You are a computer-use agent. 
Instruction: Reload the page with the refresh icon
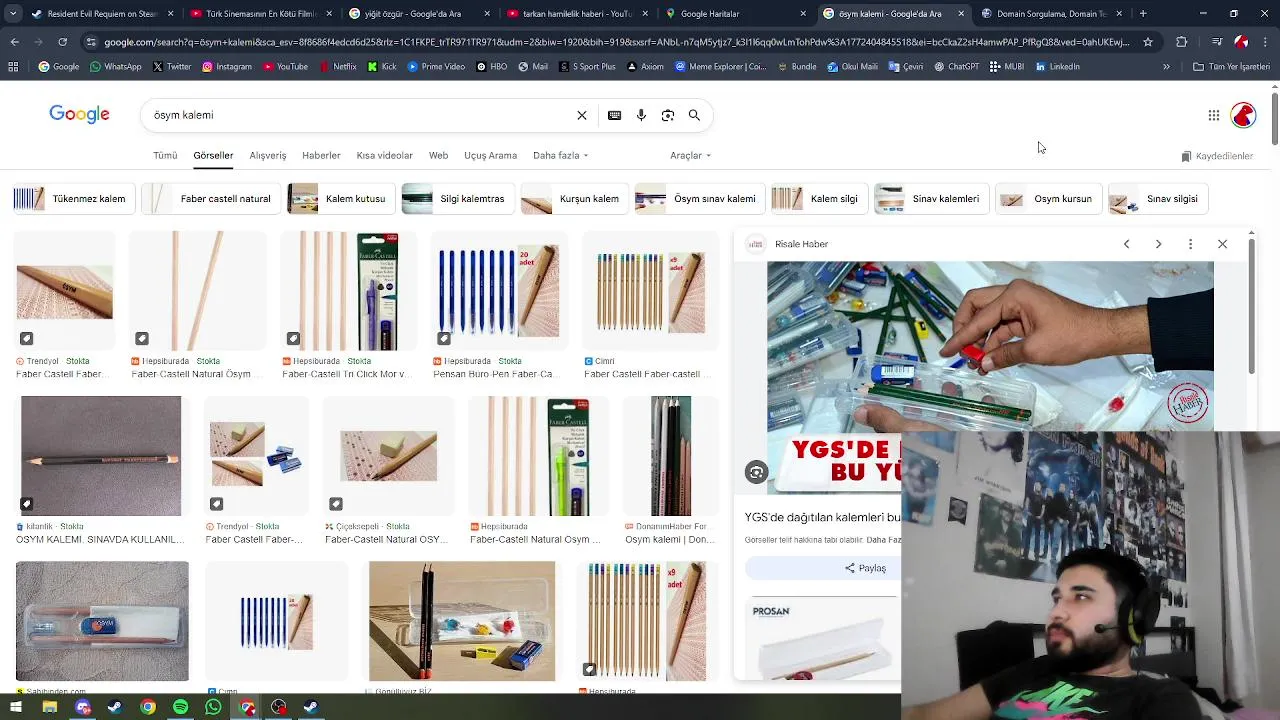point(62,42)
